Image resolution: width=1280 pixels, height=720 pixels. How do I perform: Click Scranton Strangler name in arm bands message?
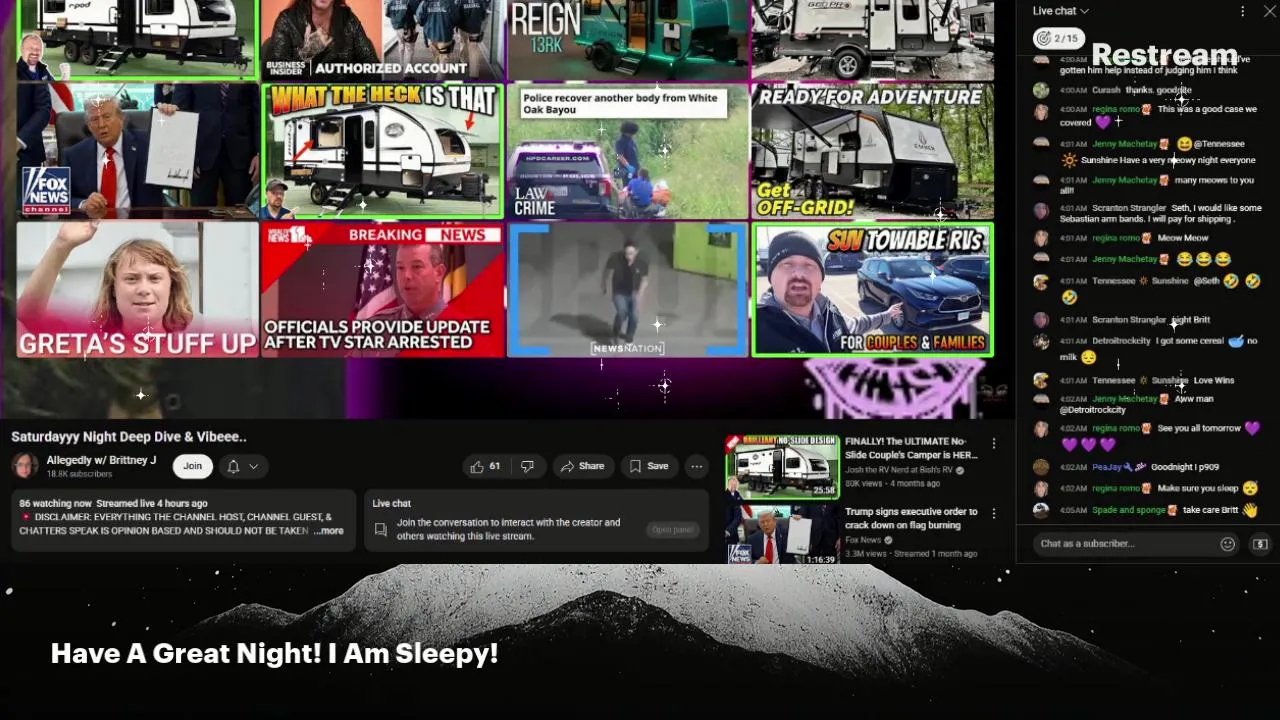(x=1129, y=208)
